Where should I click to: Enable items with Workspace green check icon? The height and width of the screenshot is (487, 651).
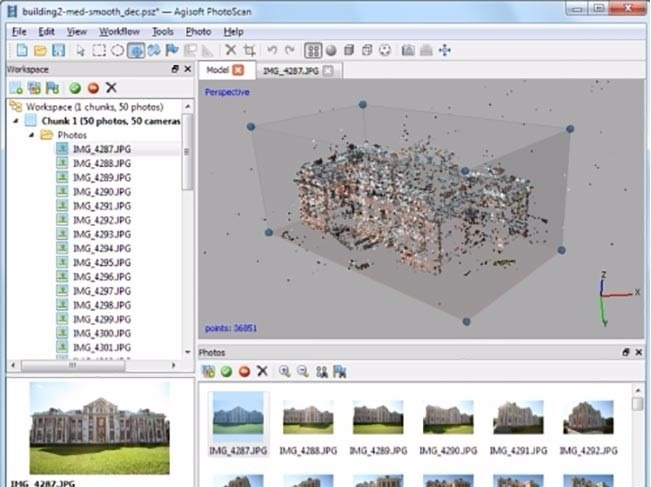[75, 88]
